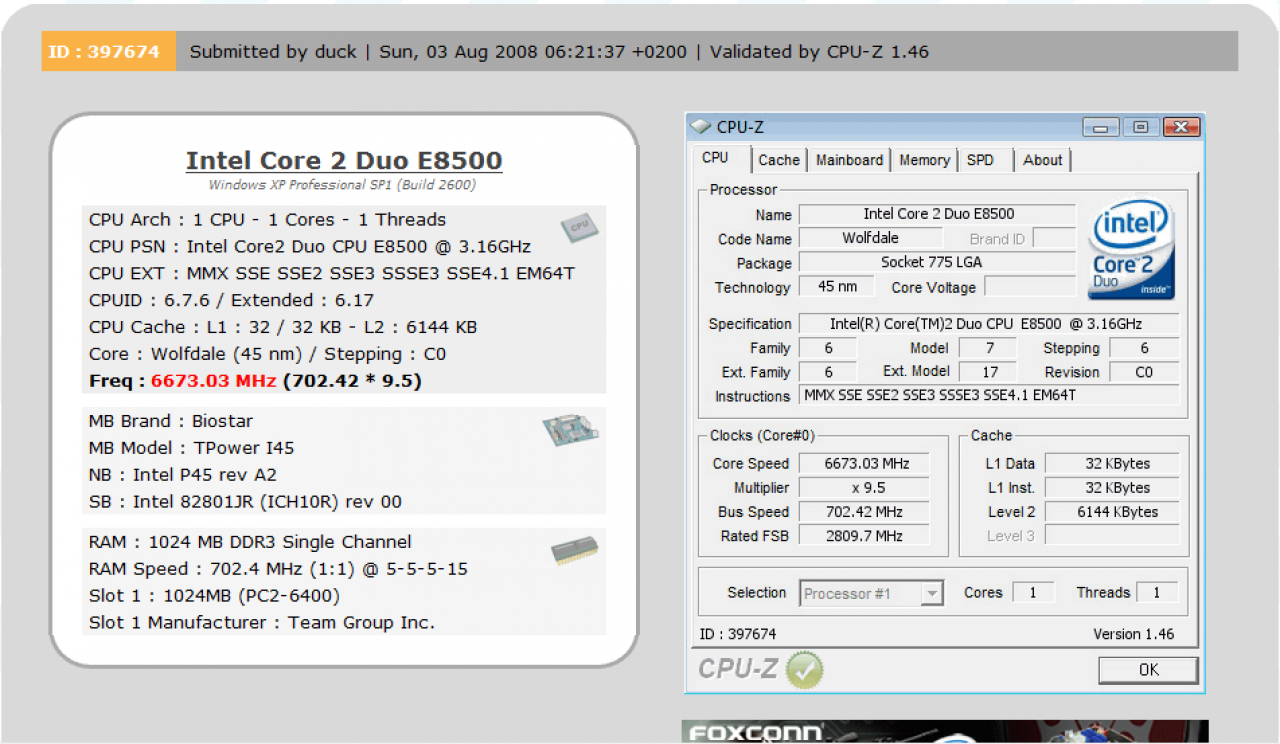
Task: Click the Specification text field
Action: (x=989, y=324)
